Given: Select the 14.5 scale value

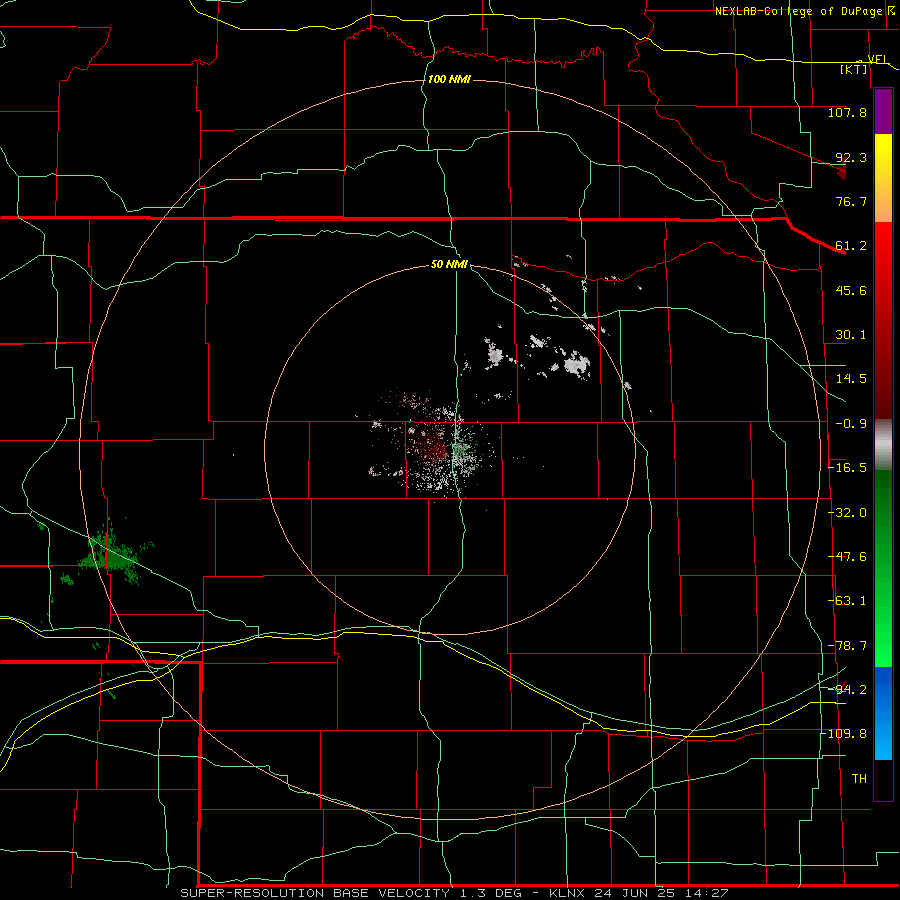Looking at the screenshot, I should pyautogui.click(x=851, y=379).
